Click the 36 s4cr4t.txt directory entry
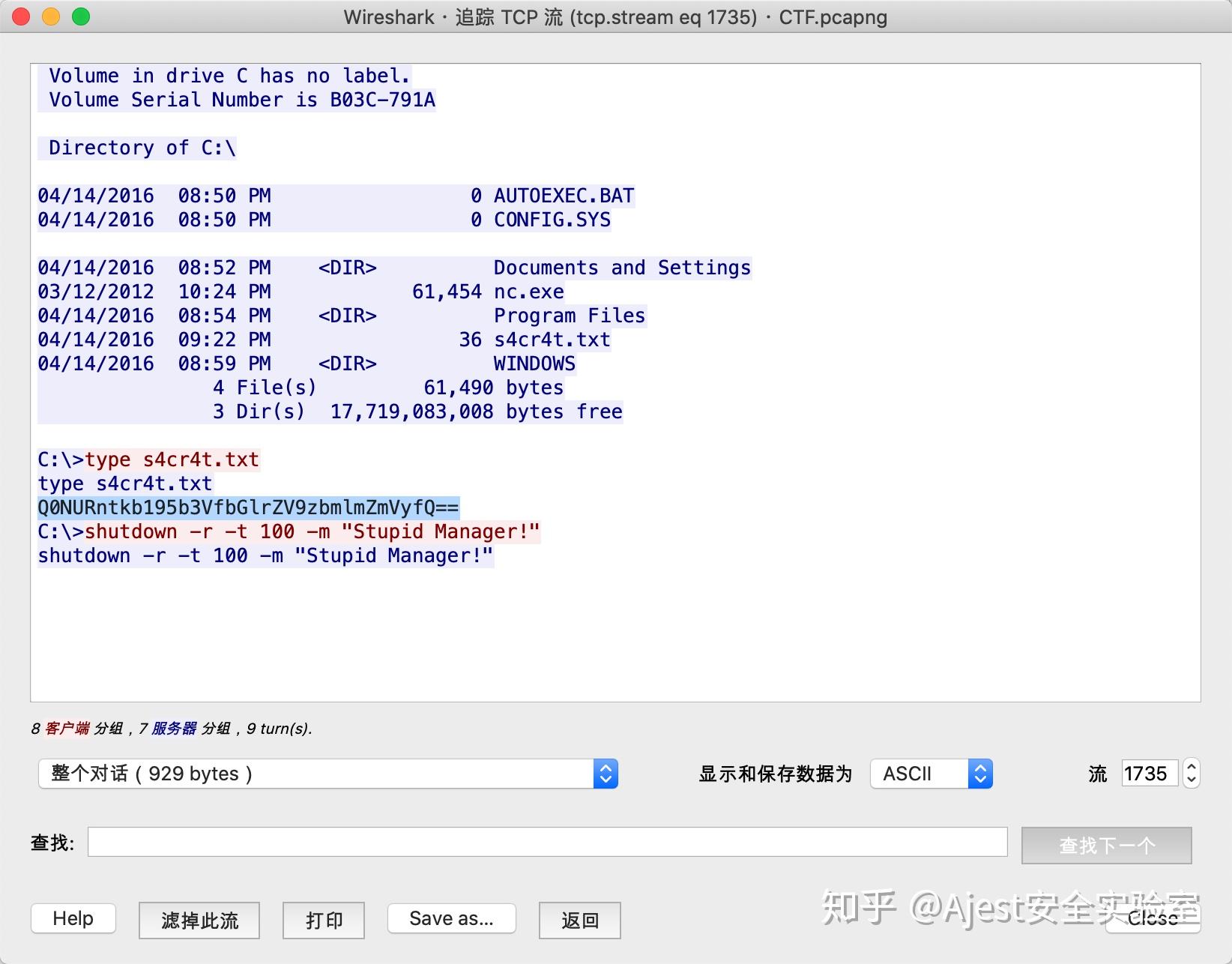Screen dimensions: 1232x964 coord(324,340)
